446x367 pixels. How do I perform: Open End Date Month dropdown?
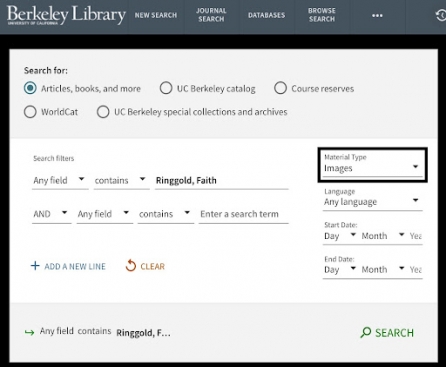click(383, 269)
